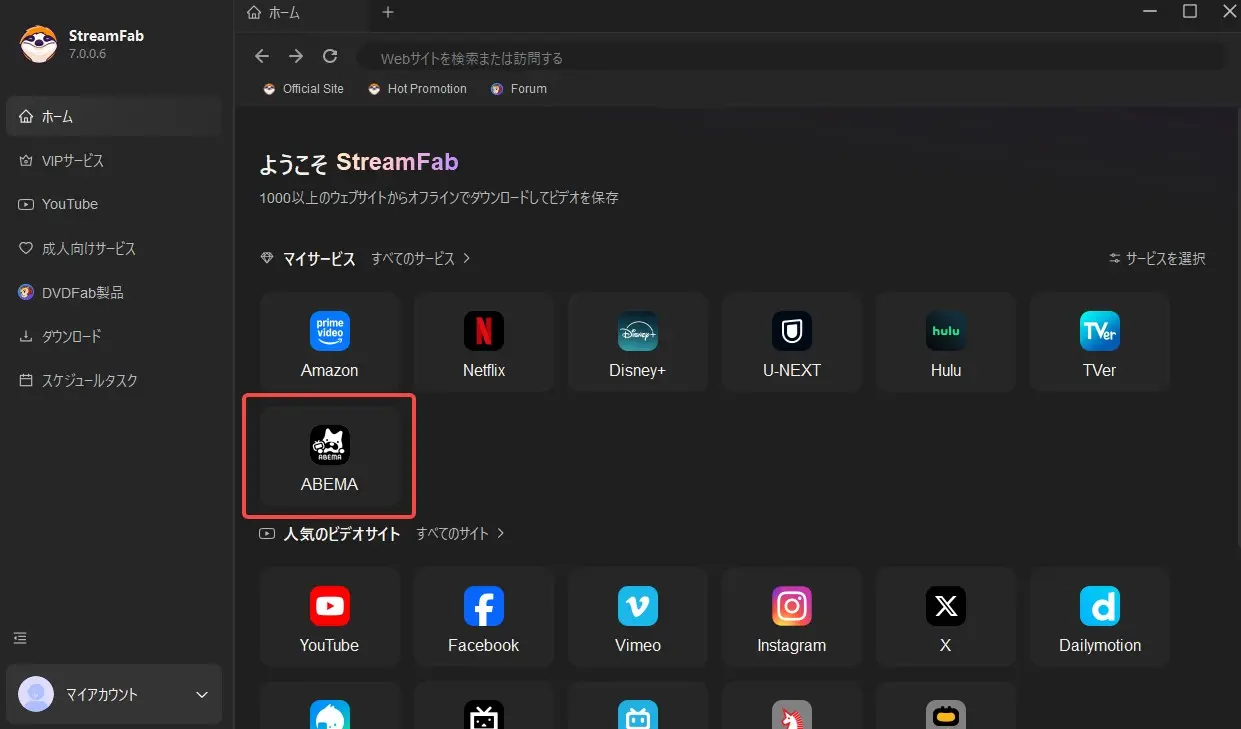Open the Hulu service tile
Image resolution: width=1241 pixels, height=729 pixels.
coord(946,341)
